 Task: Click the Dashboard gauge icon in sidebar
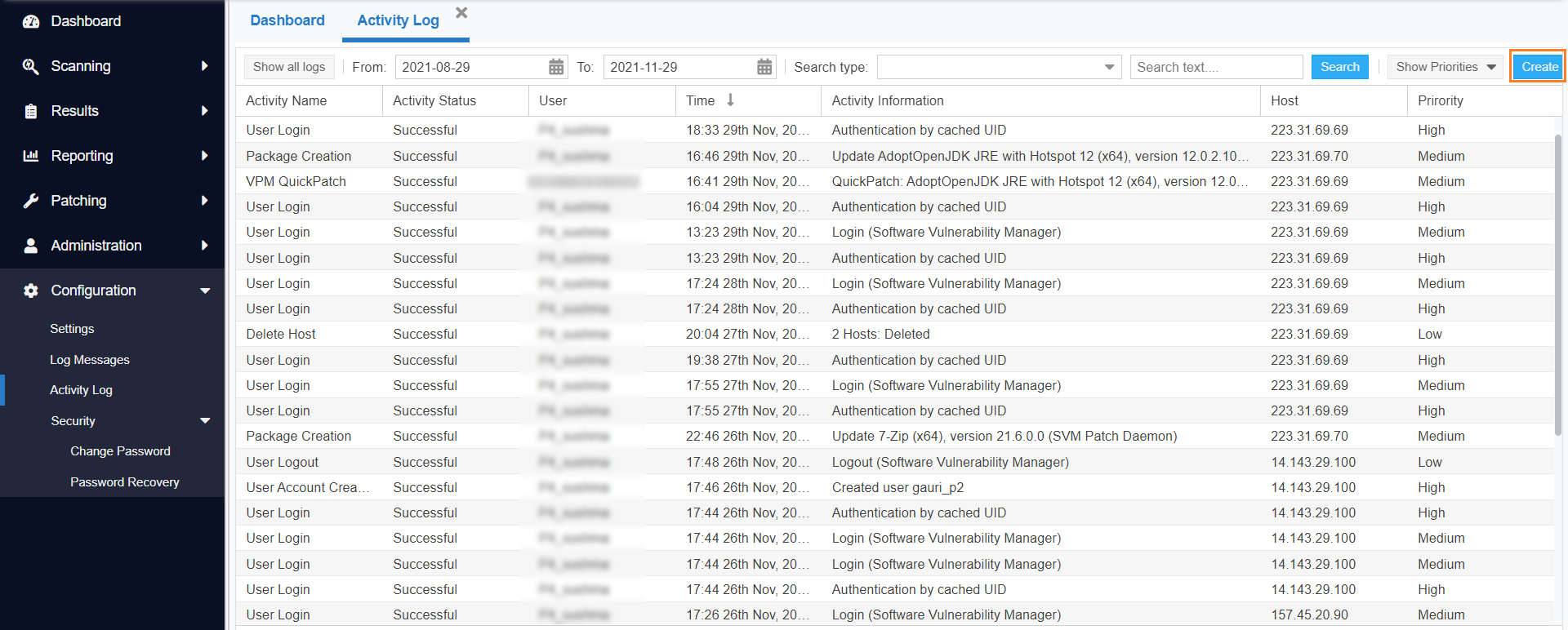tap(31, 22)
